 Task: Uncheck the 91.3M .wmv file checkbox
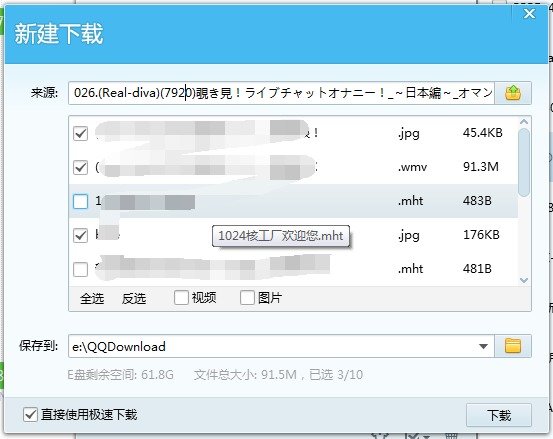click(80, 167)
